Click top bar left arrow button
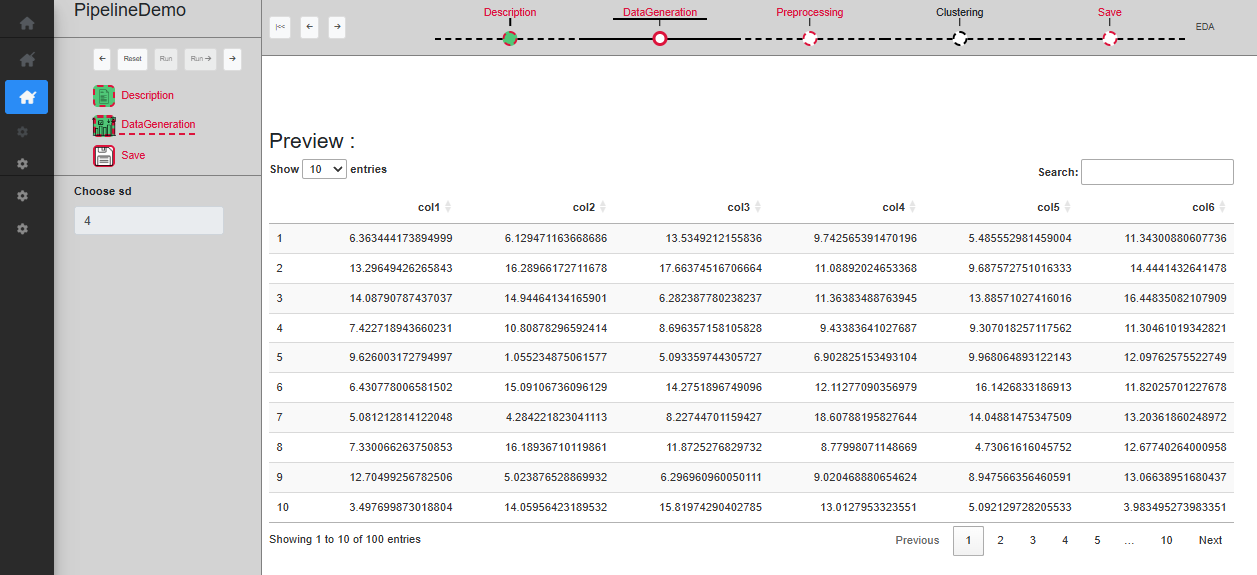Image resolution: width=1257 pixels, height=575 pixels. (x=309, y=27)
